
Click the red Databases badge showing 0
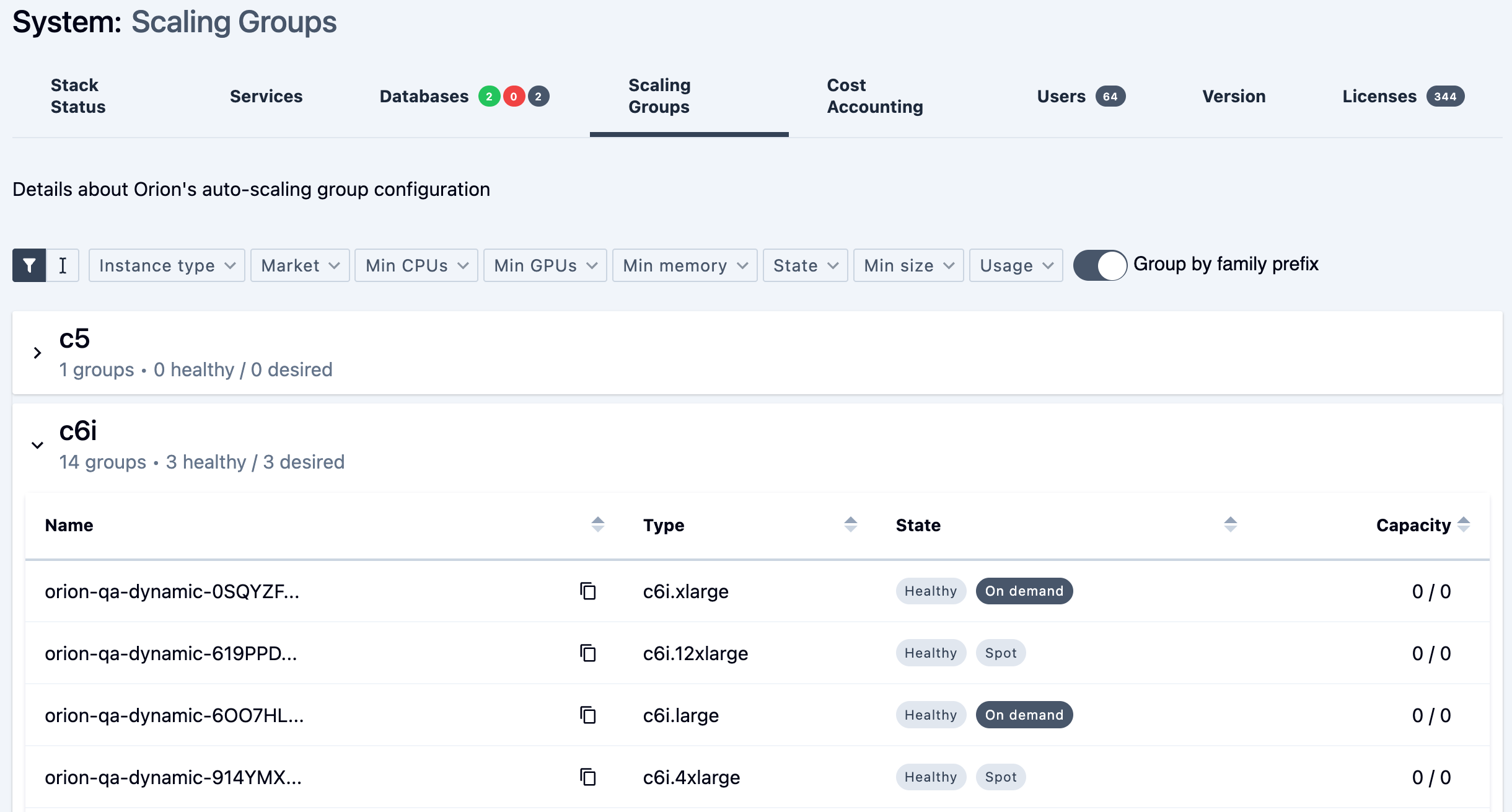pos(514,96)
